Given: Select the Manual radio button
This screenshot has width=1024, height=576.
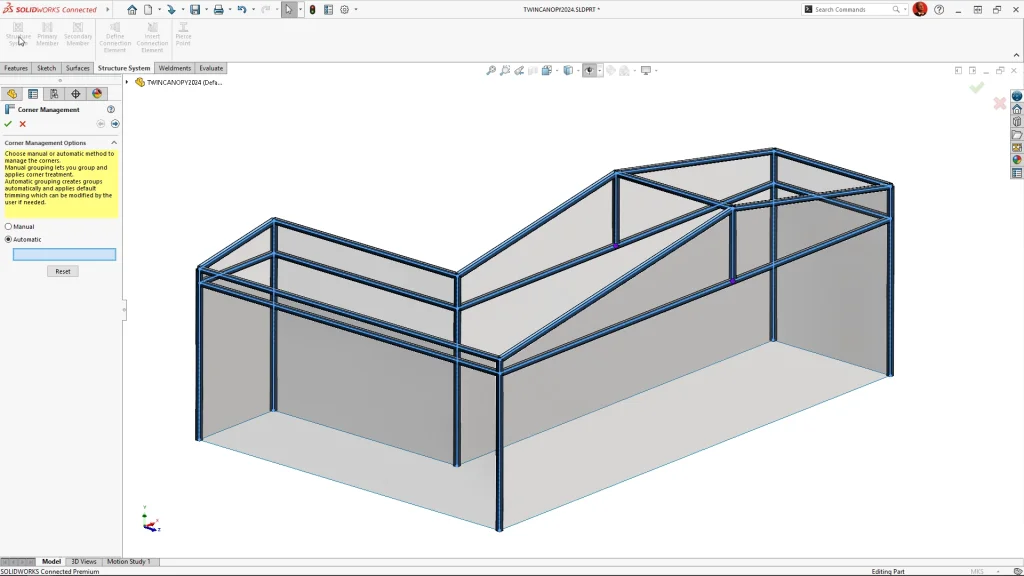Looking at the screenshot, I should (9, 227).
